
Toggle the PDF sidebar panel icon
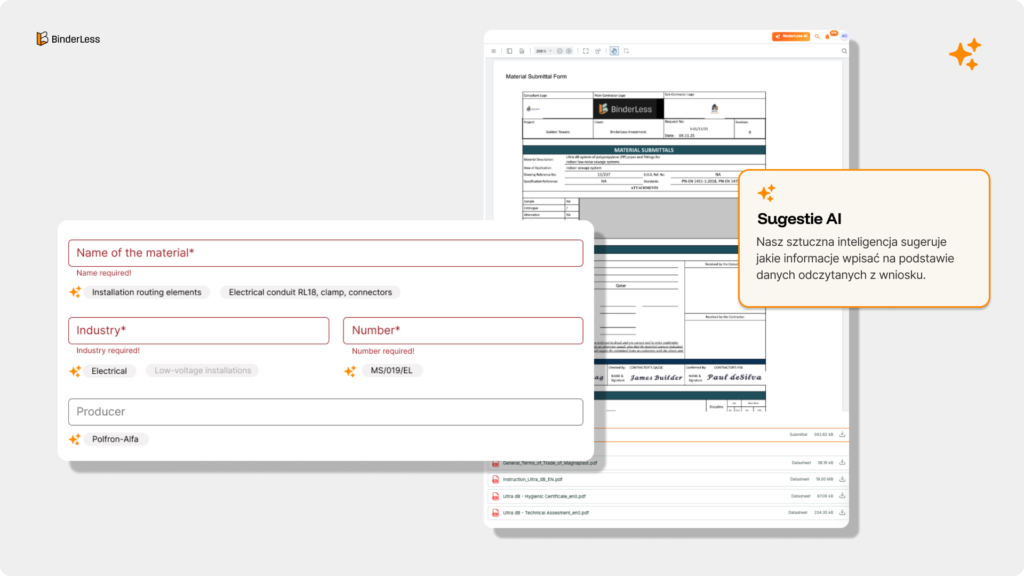(x=509, y=51)
